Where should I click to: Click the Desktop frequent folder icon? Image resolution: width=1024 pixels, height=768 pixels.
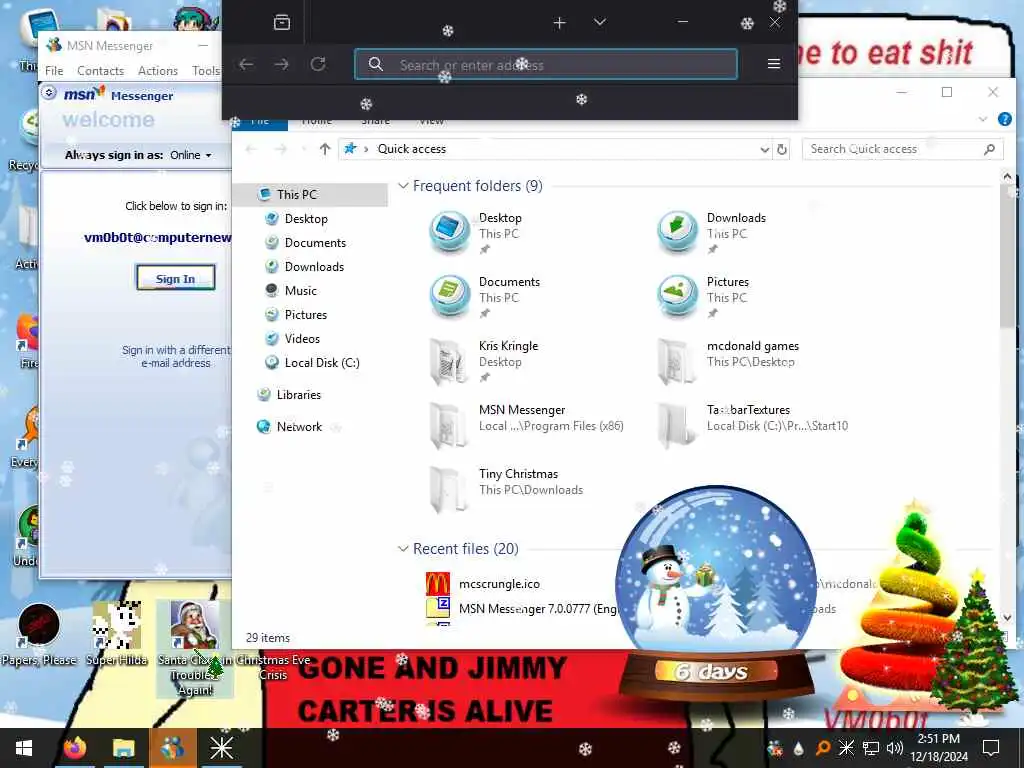click(449, 232)
